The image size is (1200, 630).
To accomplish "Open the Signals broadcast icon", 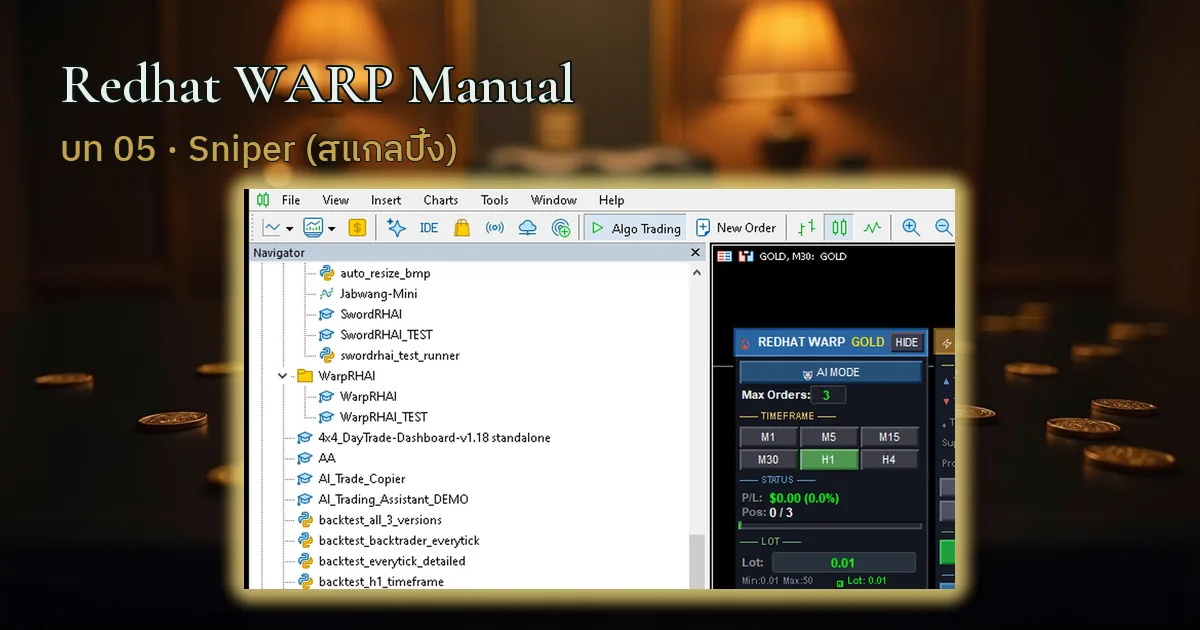I will (x=495, y=228).
